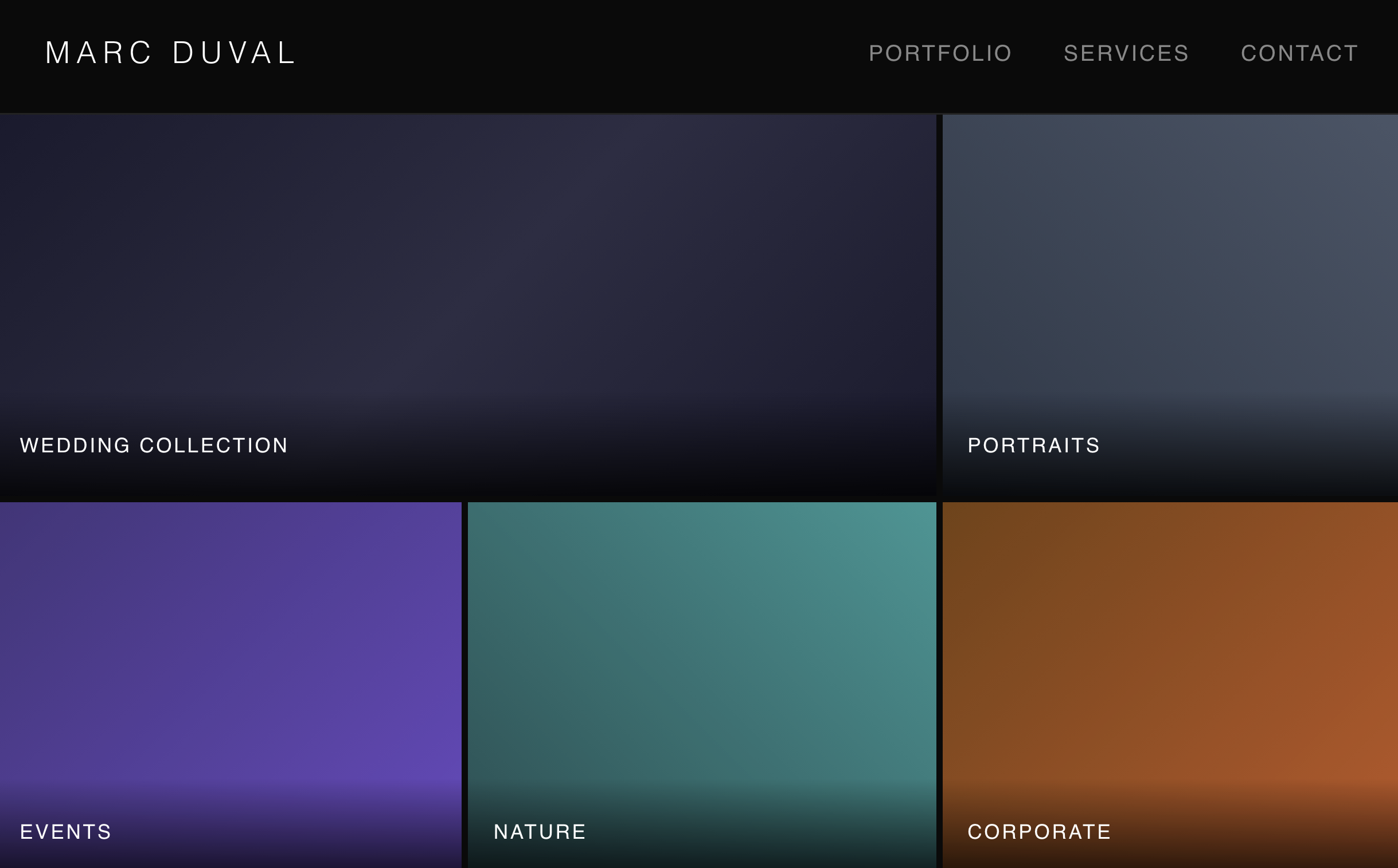This screenshot has height=868, width=1398.
Task: Select the SERVICES navigation link
Action: pyautogui.click(x=1127, y=53)
